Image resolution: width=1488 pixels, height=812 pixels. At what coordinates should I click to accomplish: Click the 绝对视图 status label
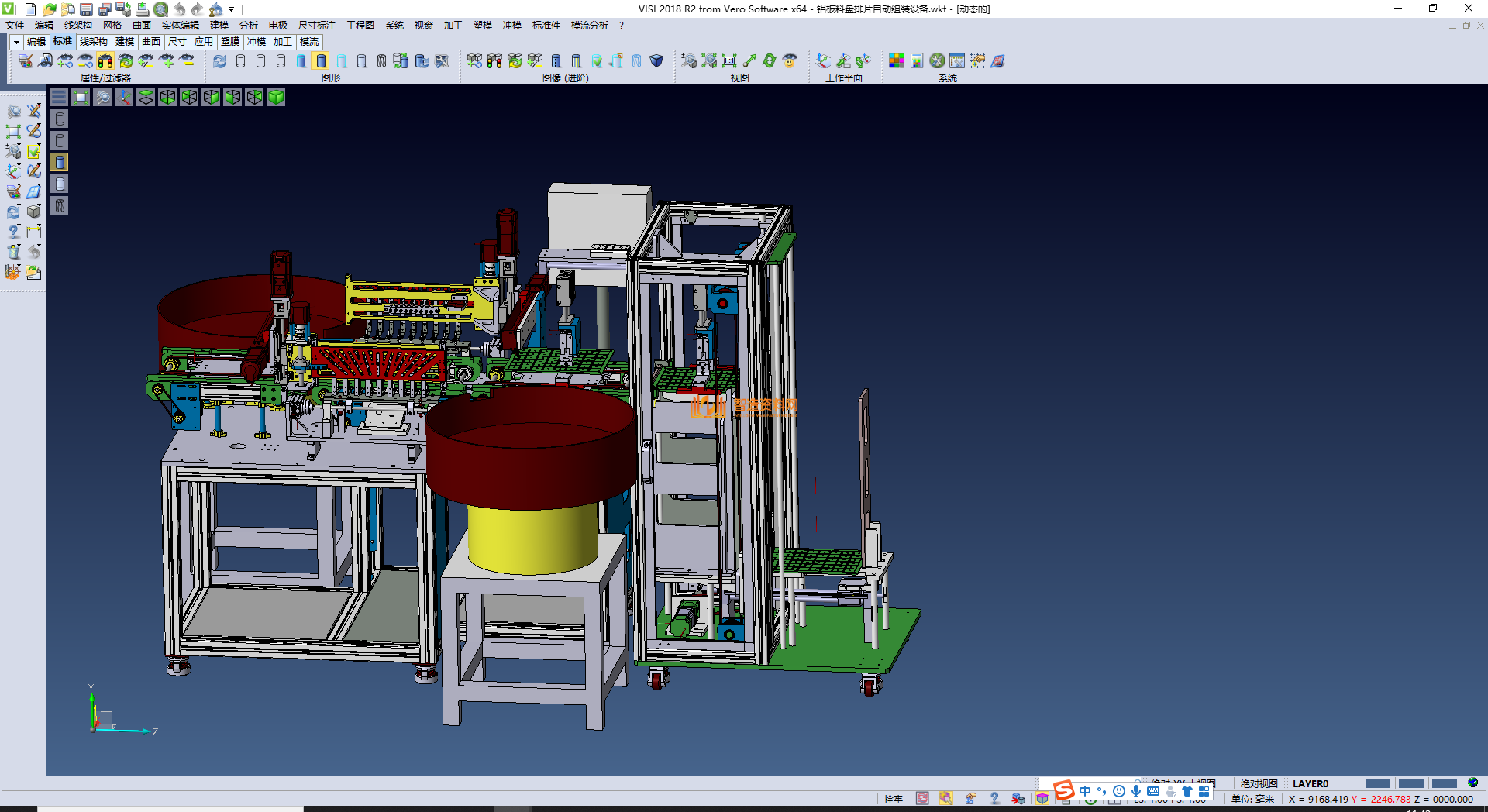[x=1259, y=783]
